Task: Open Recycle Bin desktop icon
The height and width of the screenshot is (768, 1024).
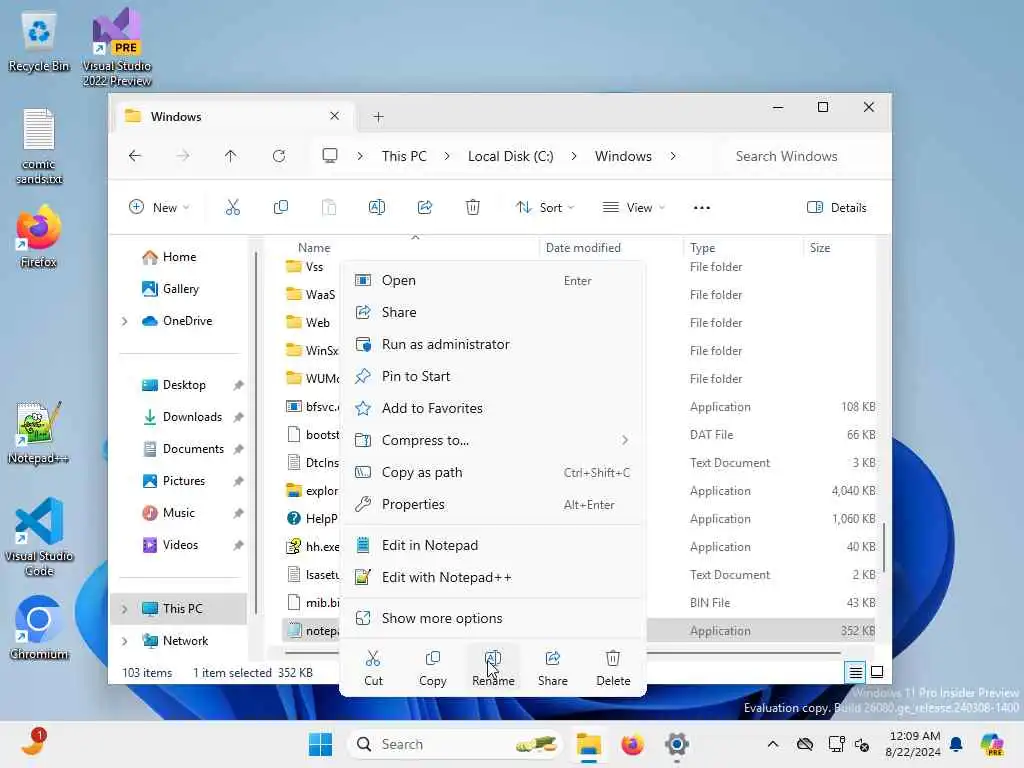Action: click(x=39, y=43)
